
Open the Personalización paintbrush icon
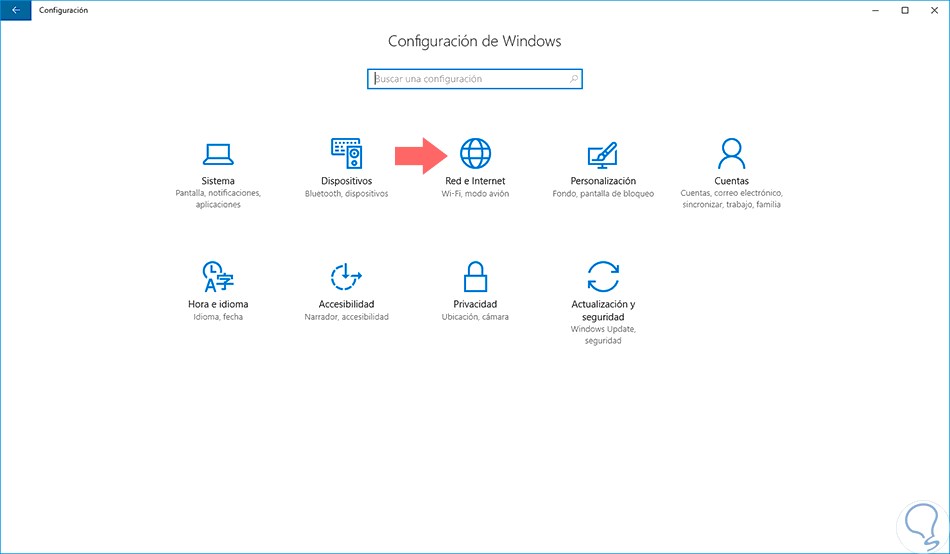pos(603,155)
